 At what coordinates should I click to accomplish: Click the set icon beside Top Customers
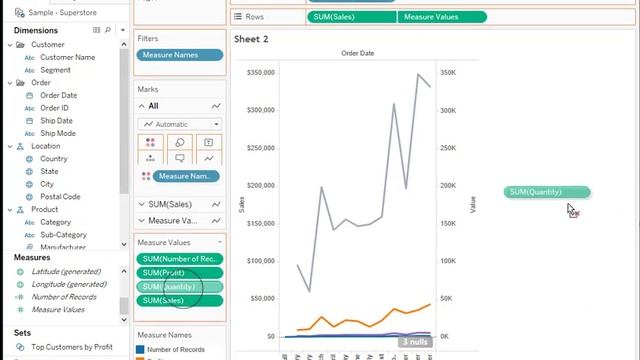pyautogui.click(x=20, y=347)
